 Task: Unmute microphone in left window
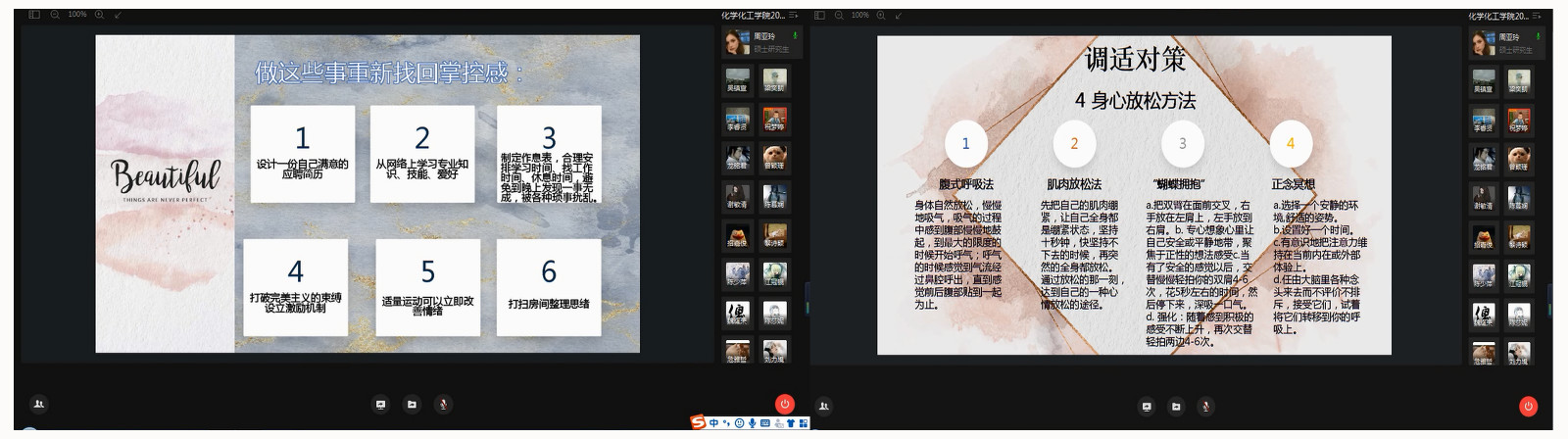443,404
